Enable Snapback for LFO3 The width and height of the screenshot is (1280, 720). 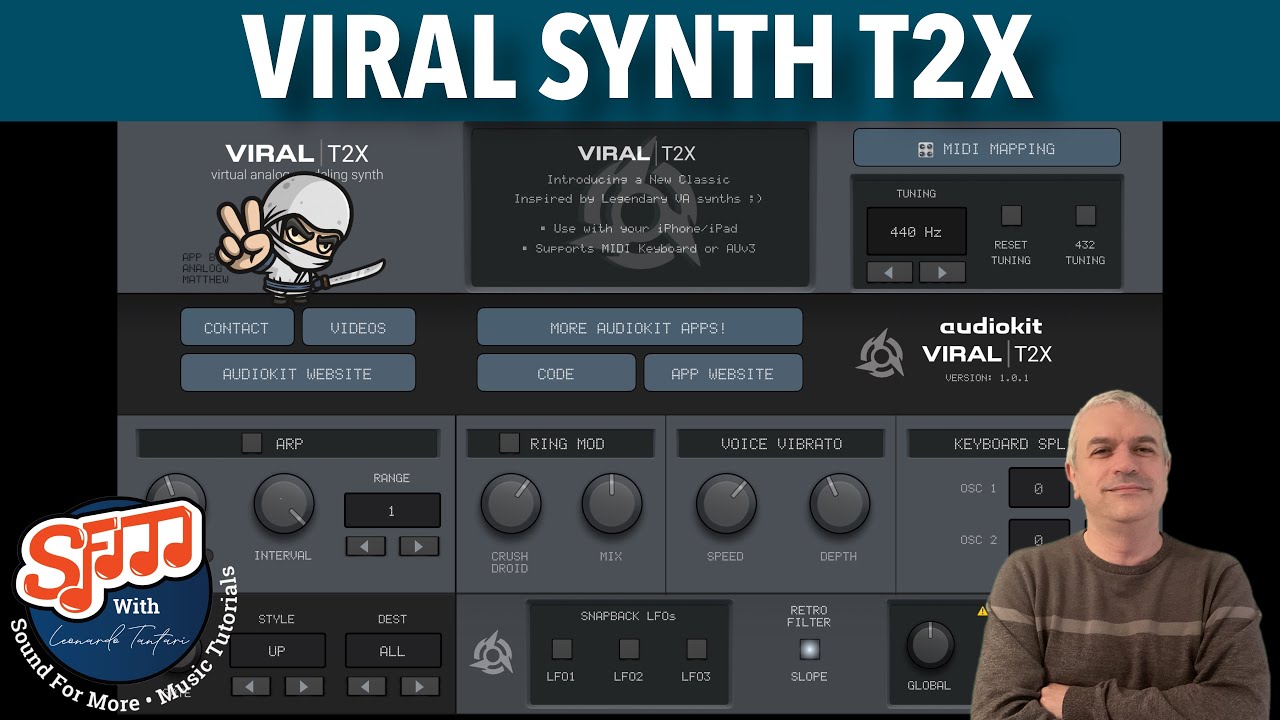(x=696, y=648)
